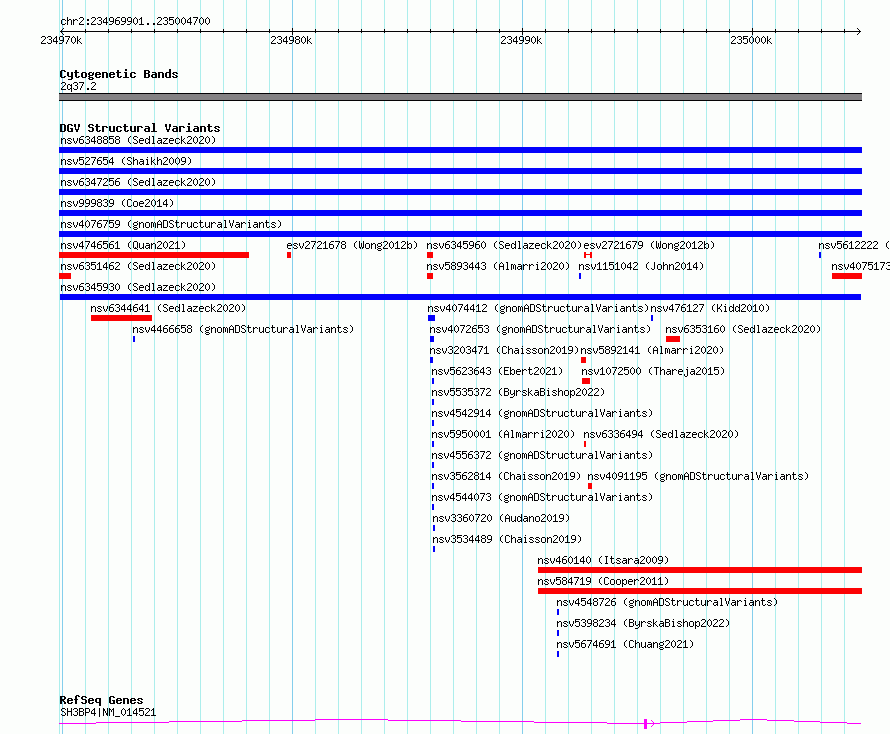Viewport: 890px width, 734px height.
Task: Open nsv6351462 (Sedlazeck2020) variant
Action: [x=138, y=266]
